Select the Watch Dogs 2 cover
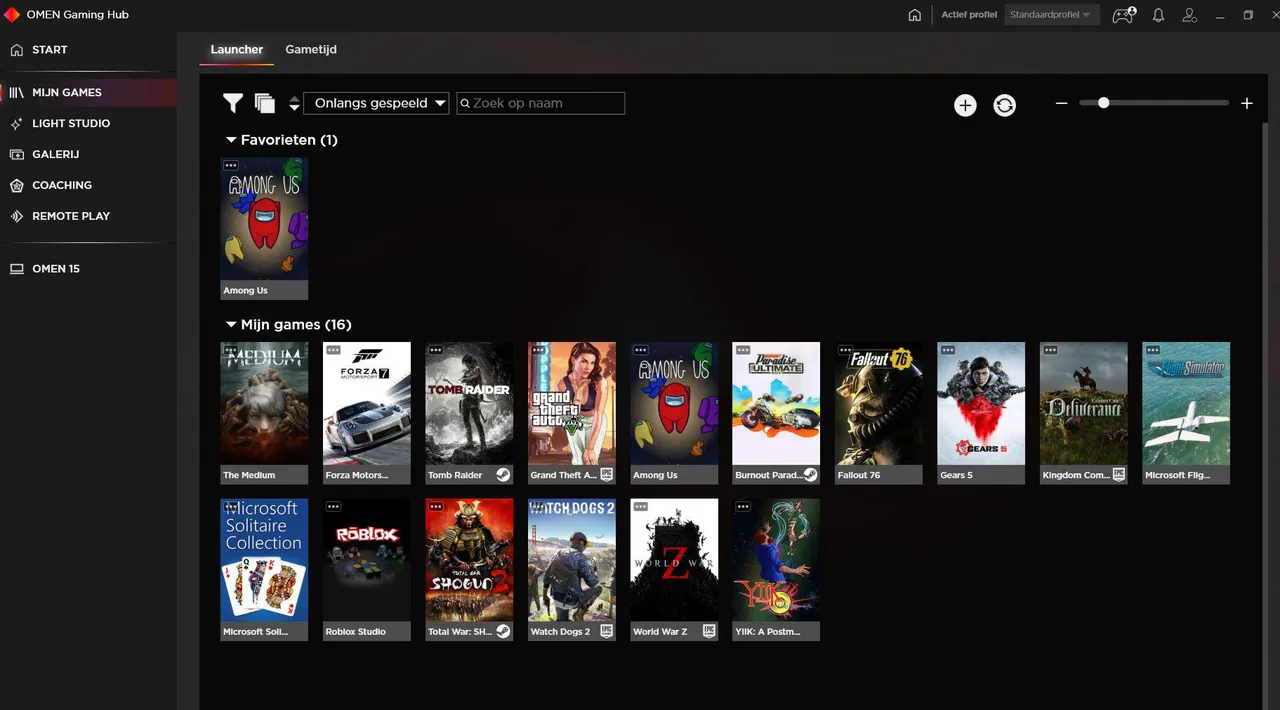 [571, 560]
